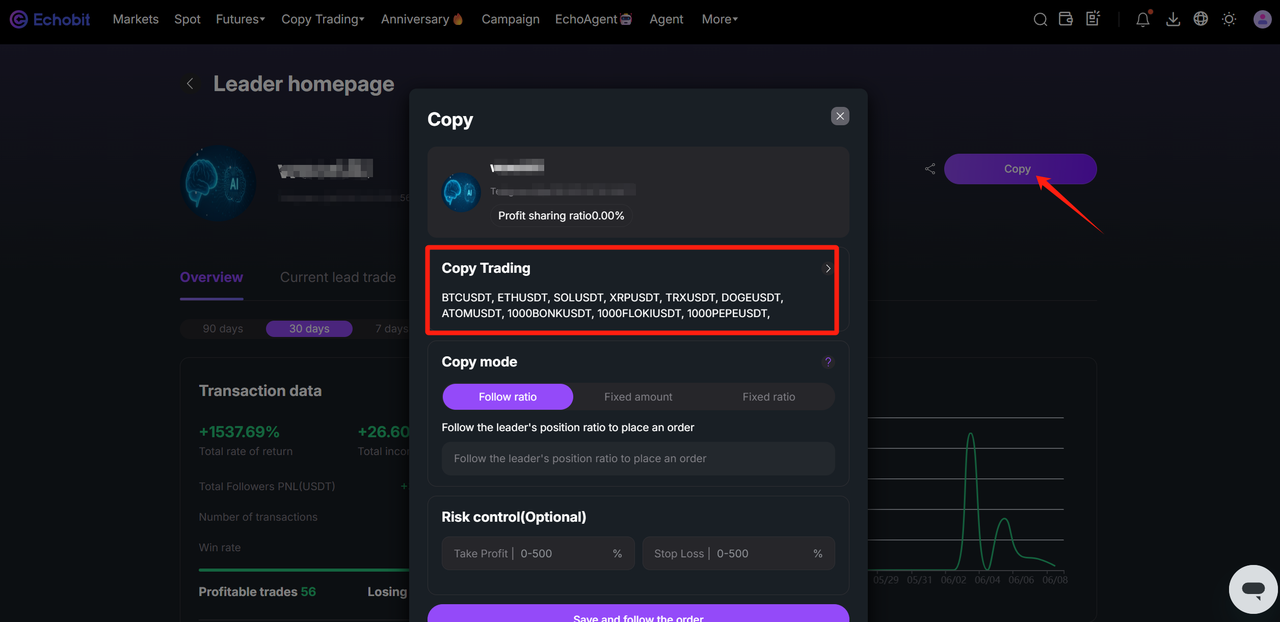Open the chat support bubble
This screenshot has height=622, width=1280.
point(1253,589)
